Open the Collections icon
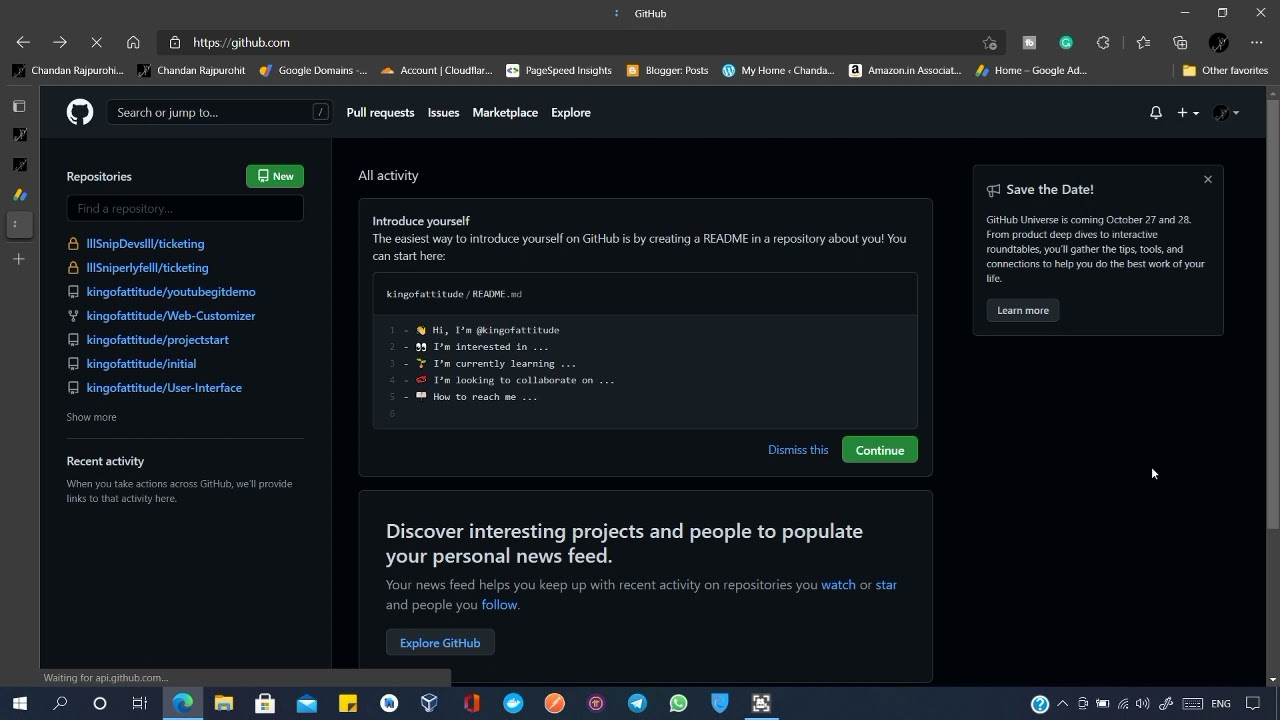This screenshot has width=1280, height=720. point(1181,43)
